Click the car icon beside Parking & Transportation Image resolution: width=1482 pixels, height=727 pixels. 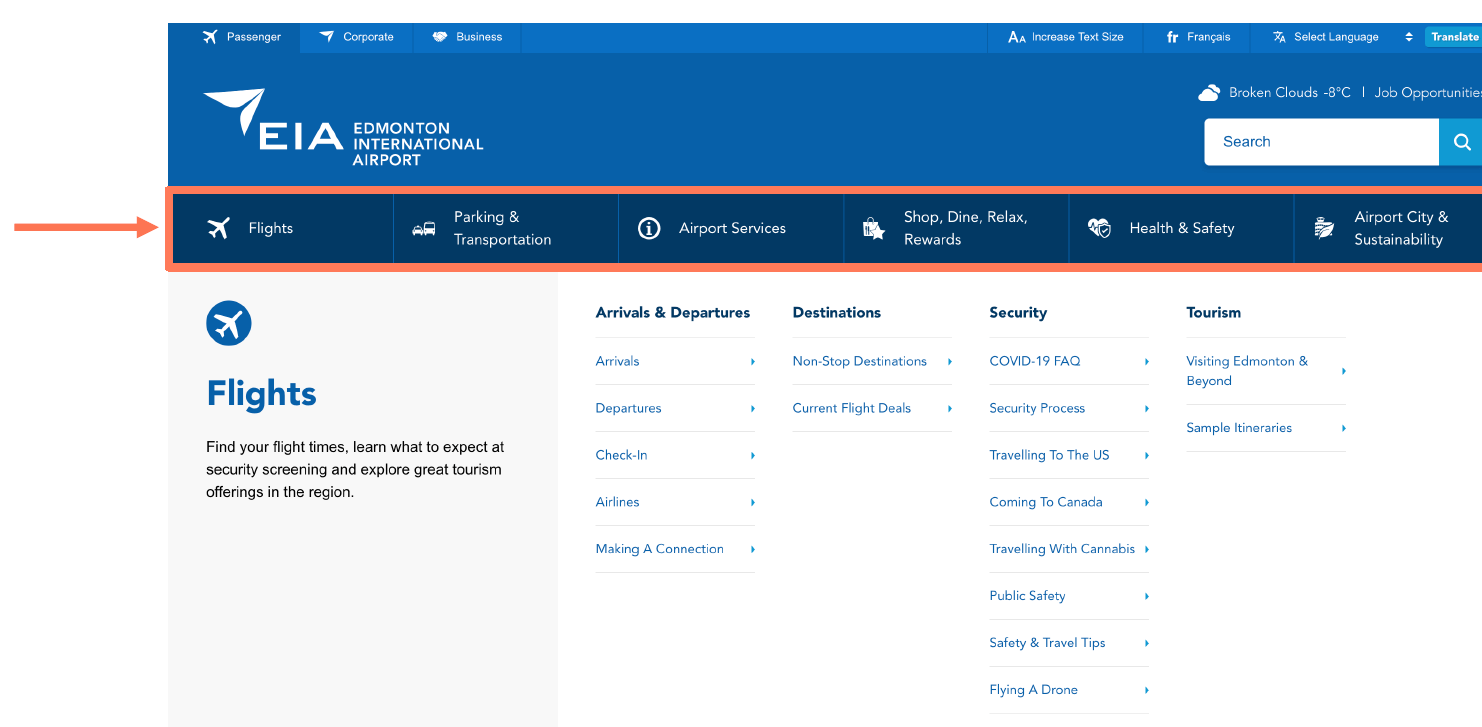423,228
